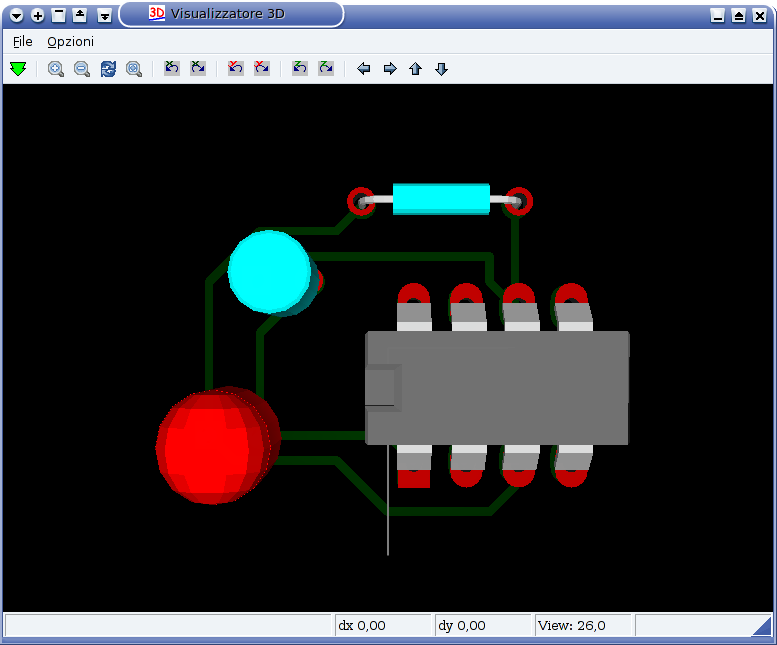Click the gray DIP chip body

coord(497,388)
